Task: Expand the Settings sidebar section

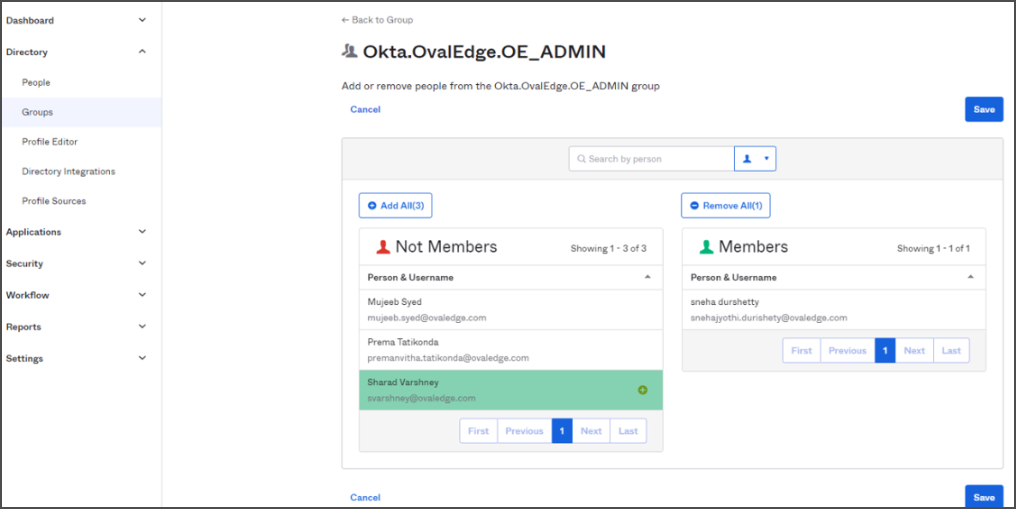Action: click(x=143, y=358)
